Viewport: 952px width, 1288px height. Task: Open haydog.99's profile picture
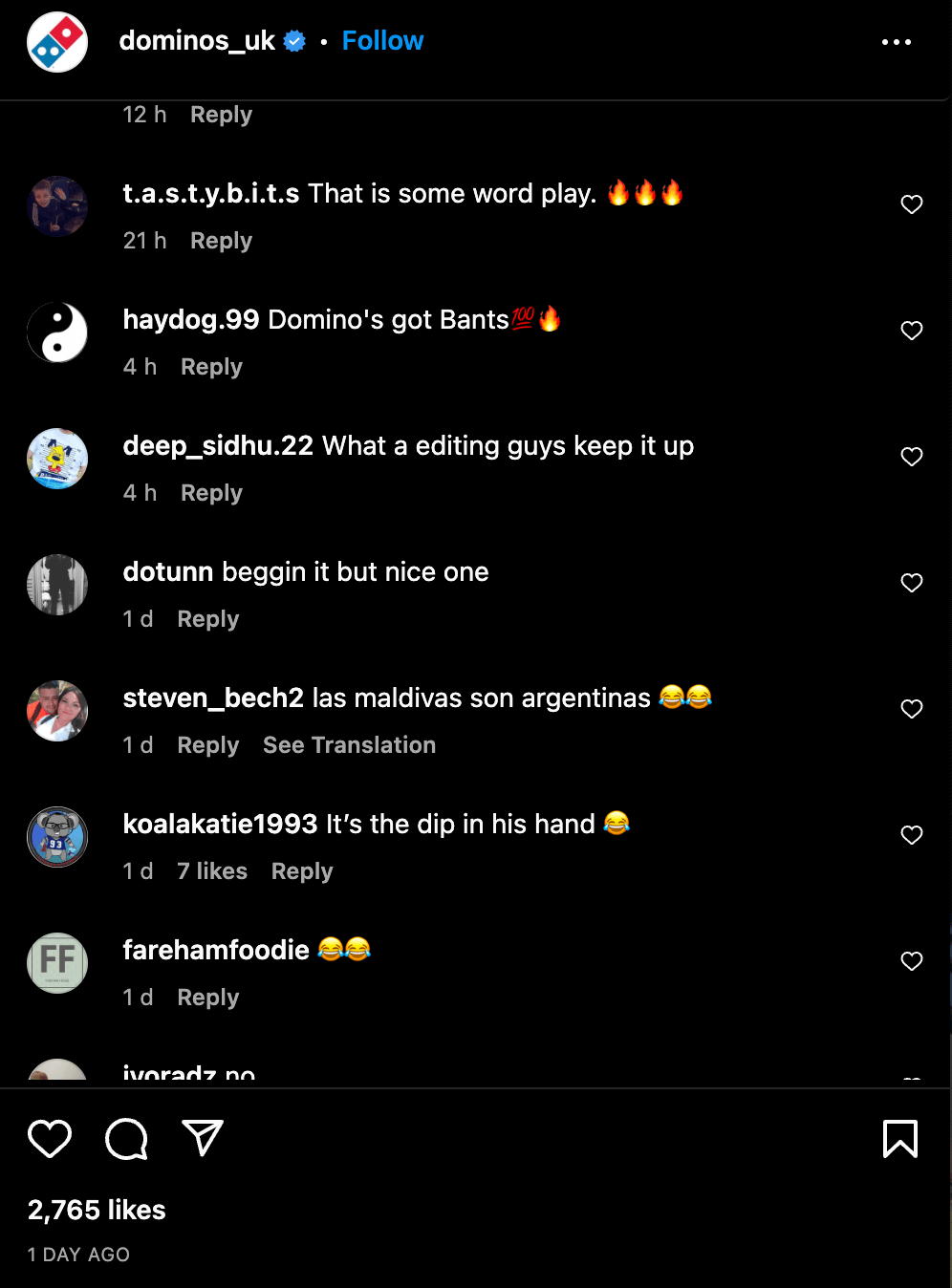[57, 333]
